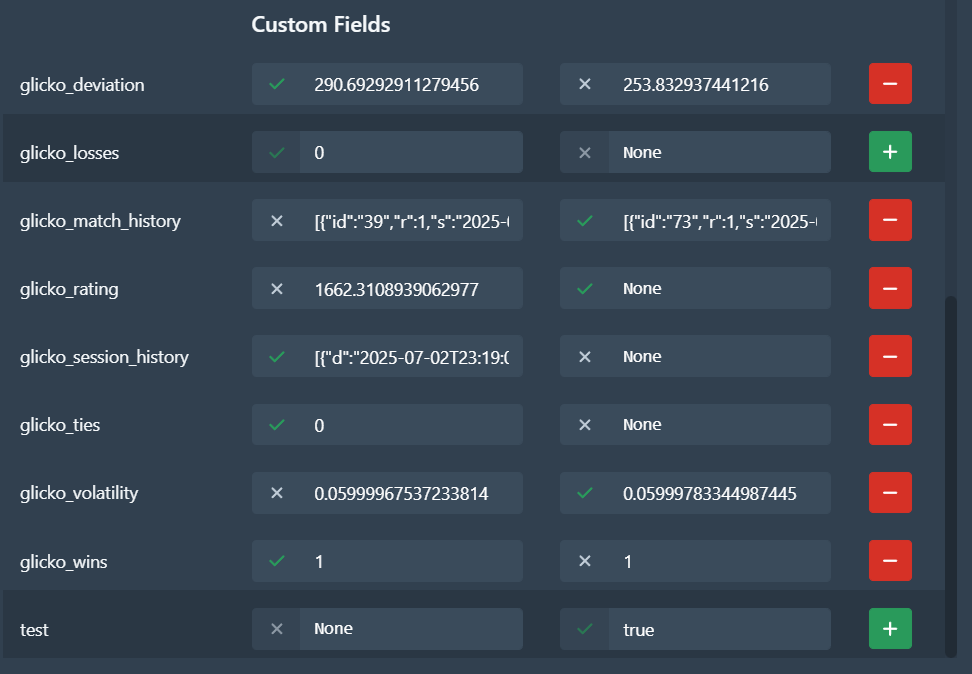Click the glicko_match_history field containing id 39
The width and height of the screenshot is (972, 674).
tap(410, 221)
